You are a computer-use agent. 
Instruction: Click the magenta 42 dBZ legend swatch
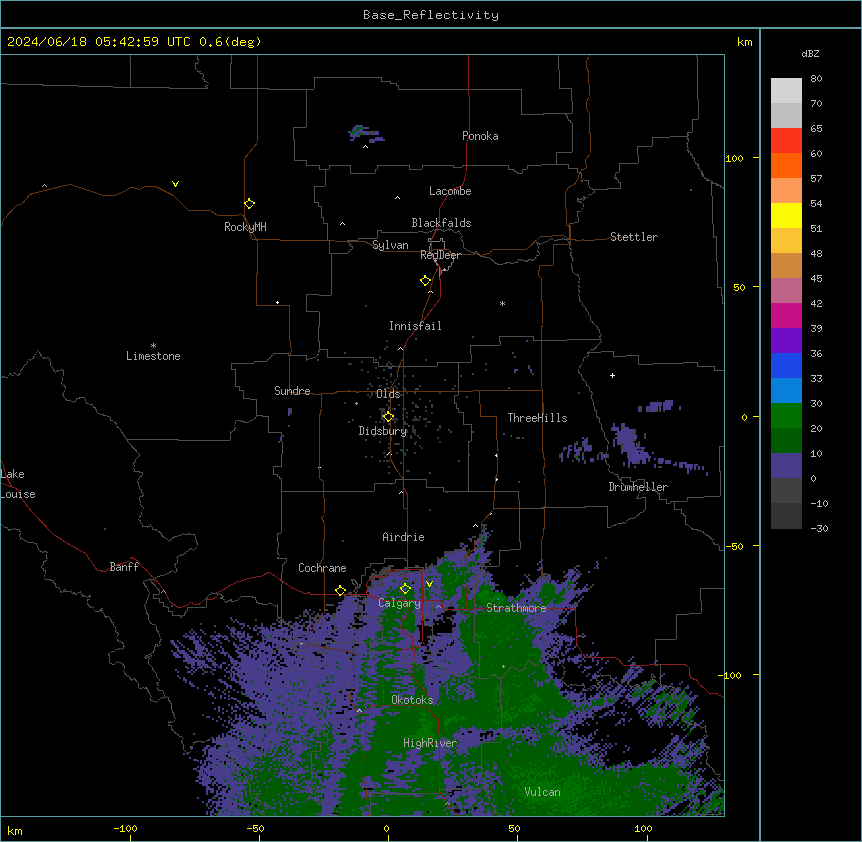click(786, 315)
